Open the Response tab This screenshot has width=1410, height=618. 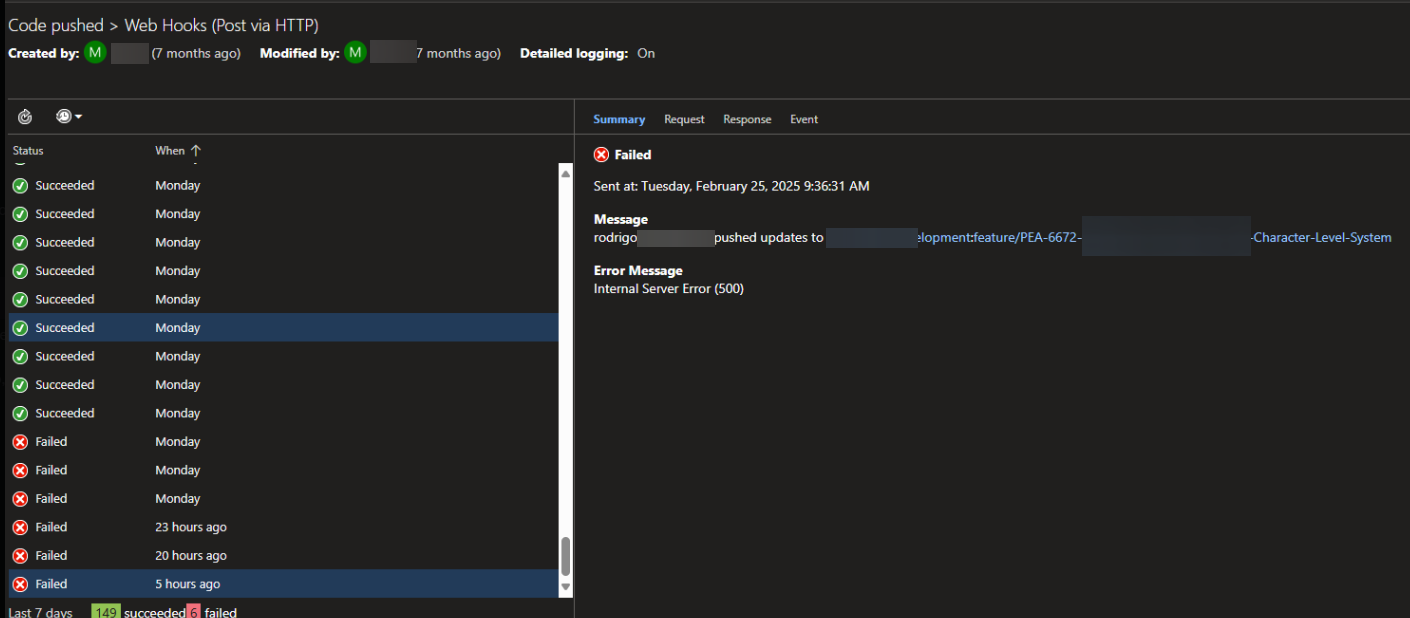pos(747,120)
